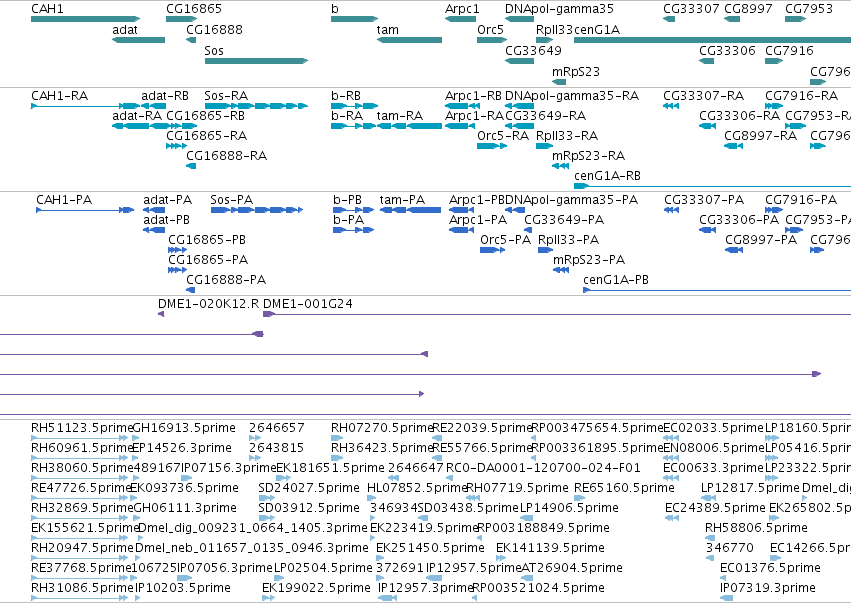Select the EK199022.5prime EST label
Screen dimensions: 851x603
click(316, 588)
